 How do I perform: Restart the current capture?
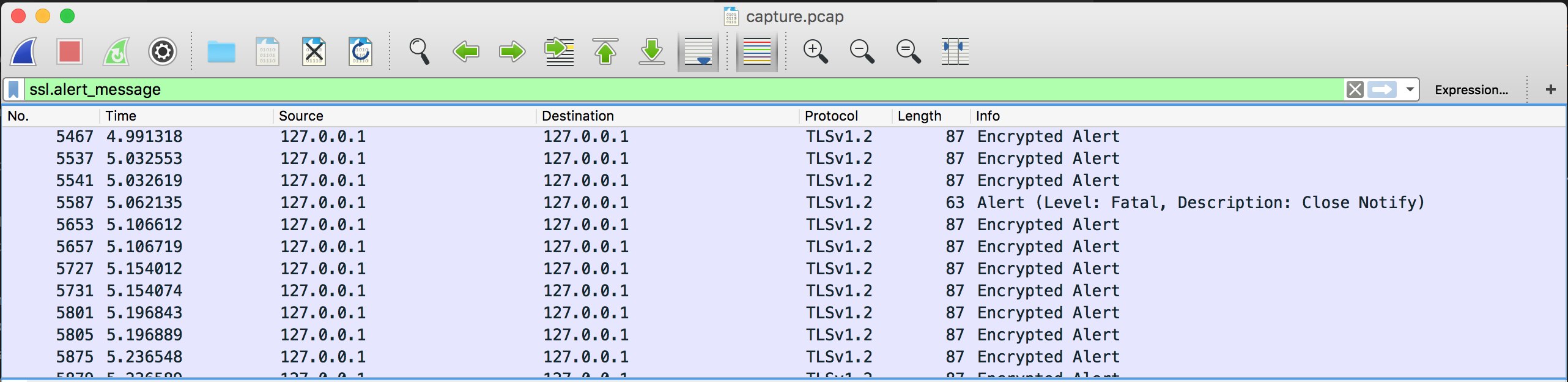tap(116, 52)
